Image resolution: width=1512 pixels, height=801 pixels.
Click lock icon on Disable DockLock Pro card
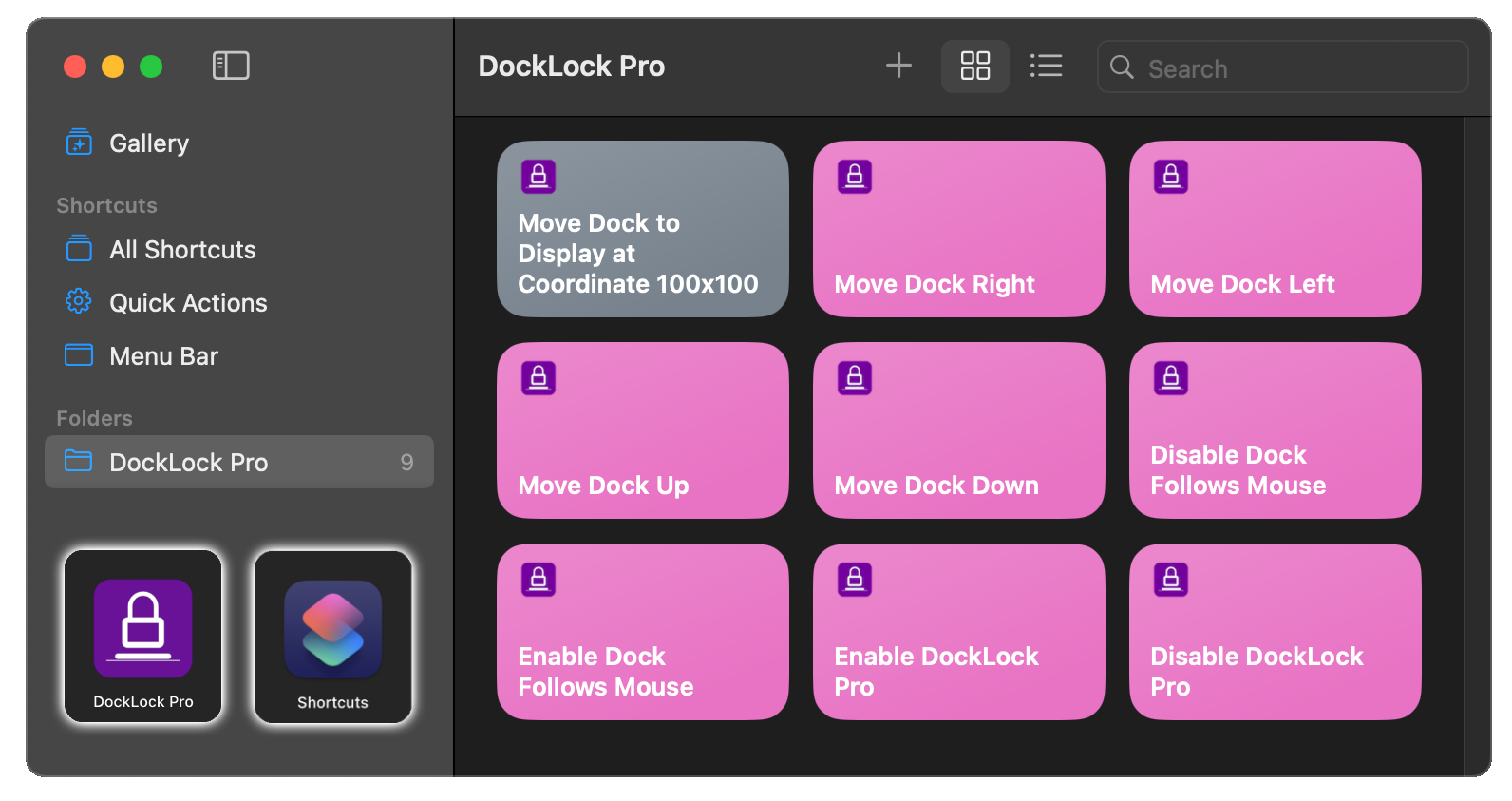[x=1171, y=580]
